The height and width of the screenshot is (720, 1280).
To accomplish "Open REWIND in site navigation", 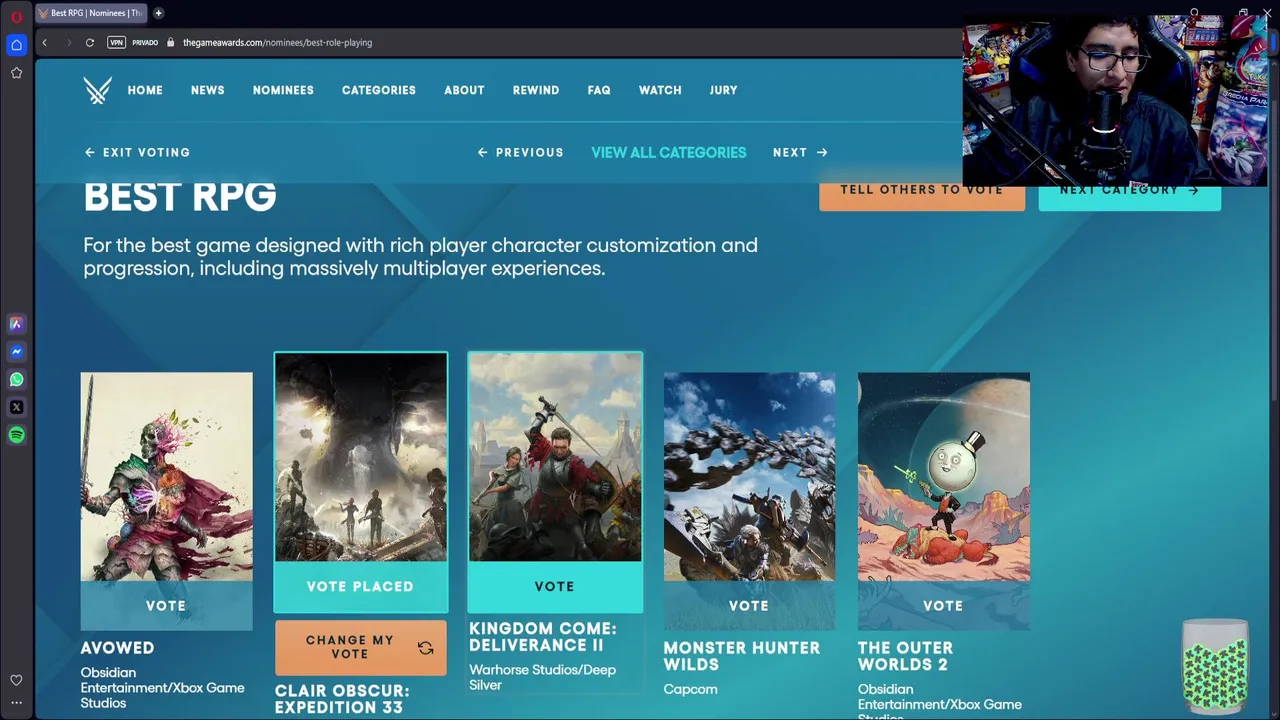I will (536, 90).
